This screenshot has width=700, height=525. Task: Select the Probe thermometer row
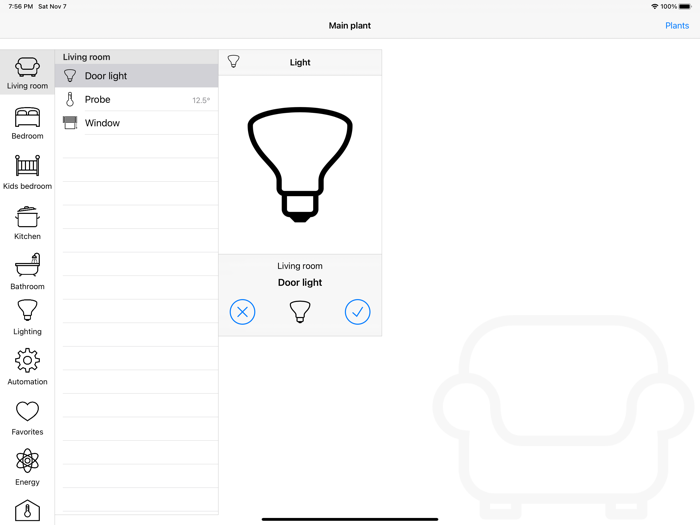coord(137,100)
